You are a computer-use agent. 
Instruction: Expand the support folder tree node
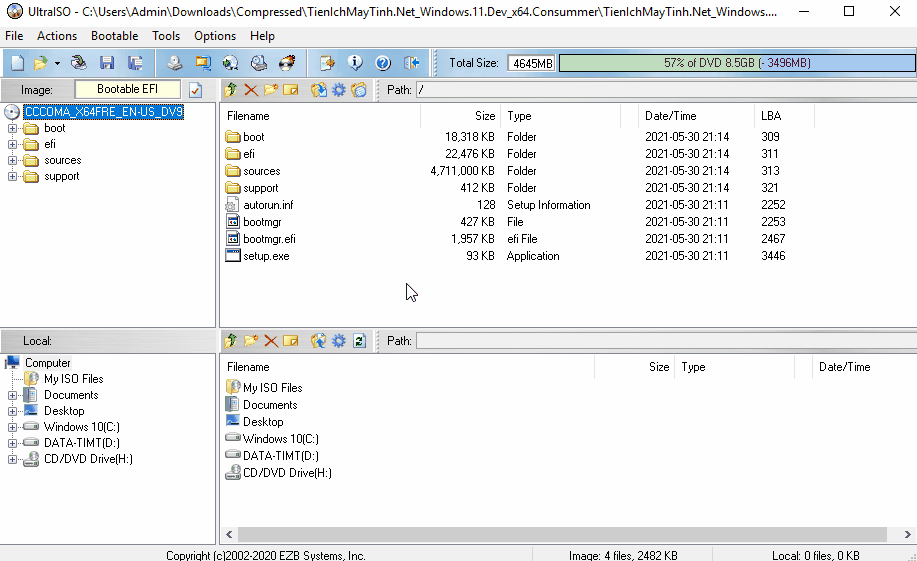[12, 176]
